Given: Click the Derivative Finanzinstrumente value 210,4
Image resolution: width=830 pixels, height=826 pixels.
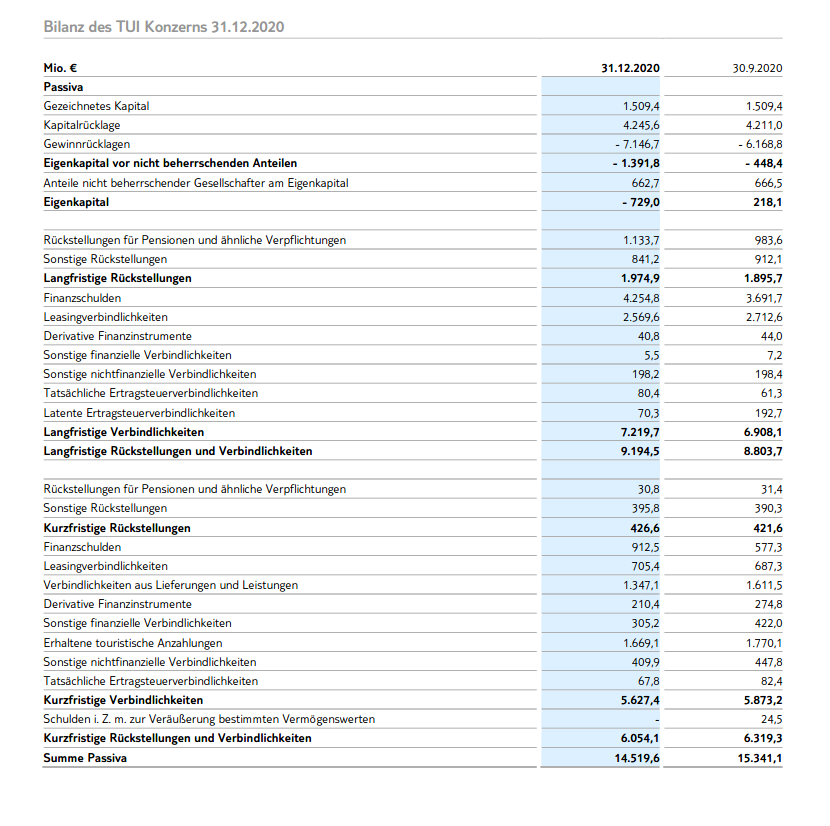Looking at the screenshot, I should pyautogui.click(x=645, y=604).
